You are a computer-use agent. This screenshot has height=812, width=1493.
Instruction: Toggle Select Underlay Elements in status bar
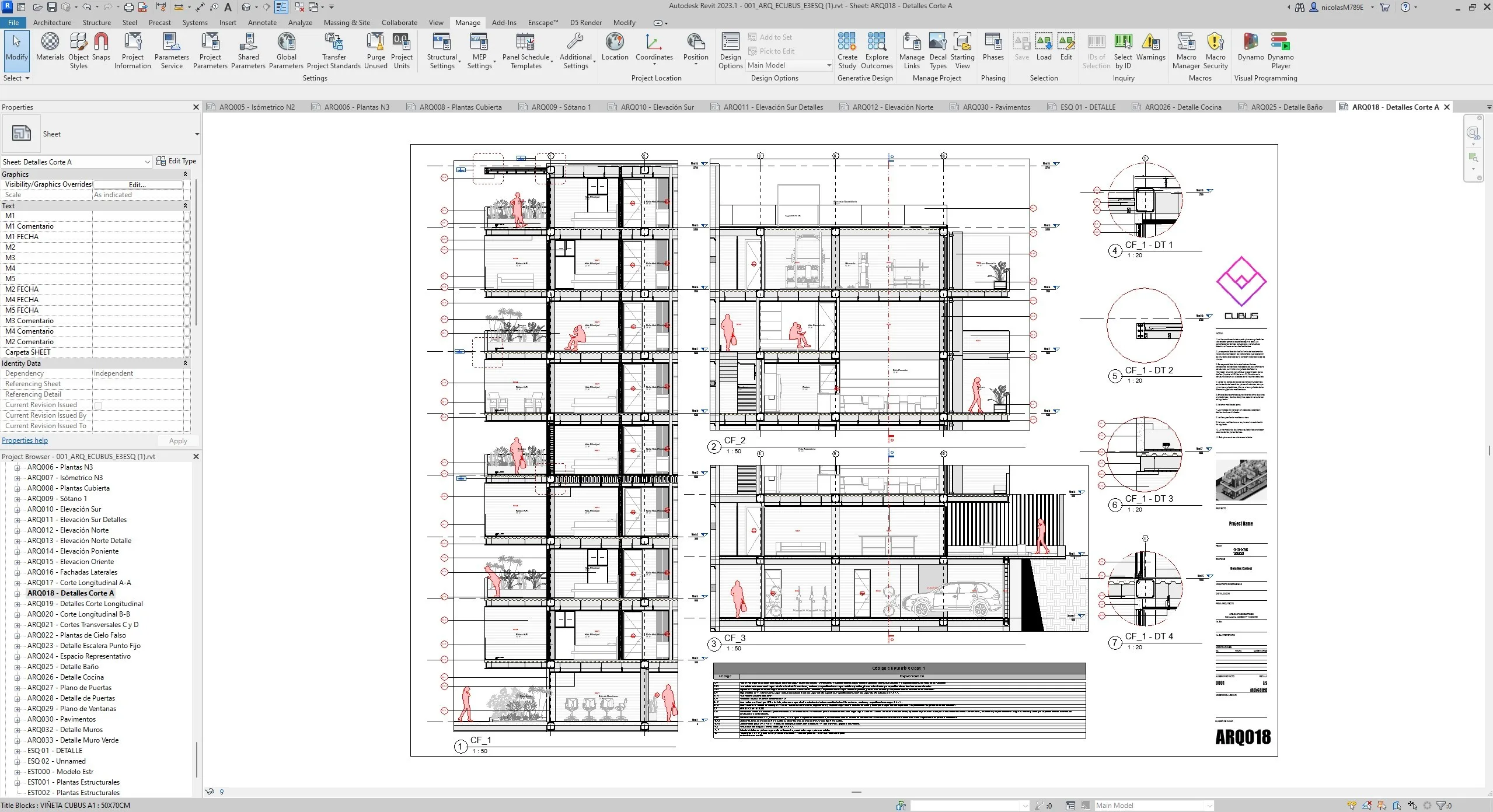1367,806
